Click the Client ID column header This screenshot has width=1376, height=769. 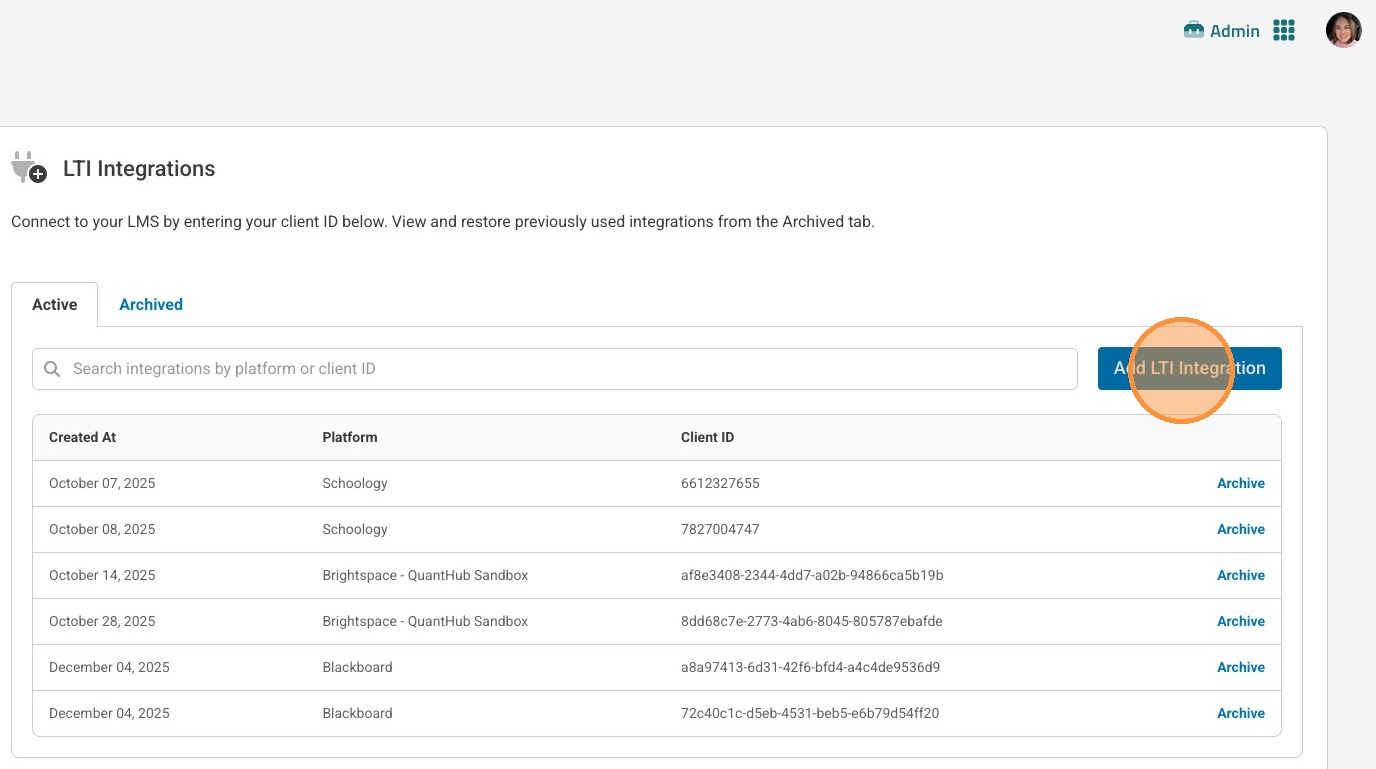click(x=707, y=437)
